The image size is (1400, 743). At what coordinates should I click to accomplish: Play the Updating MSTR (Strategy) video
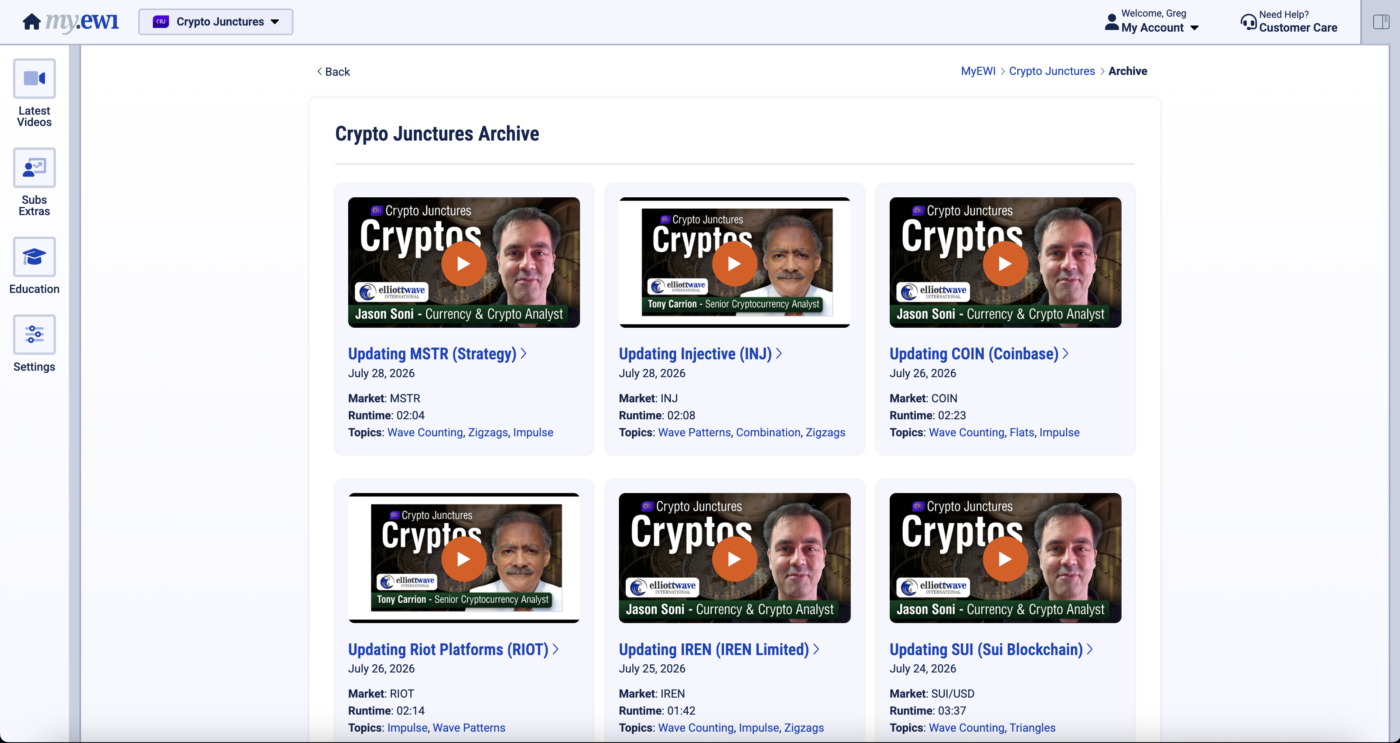click(464, 263)
